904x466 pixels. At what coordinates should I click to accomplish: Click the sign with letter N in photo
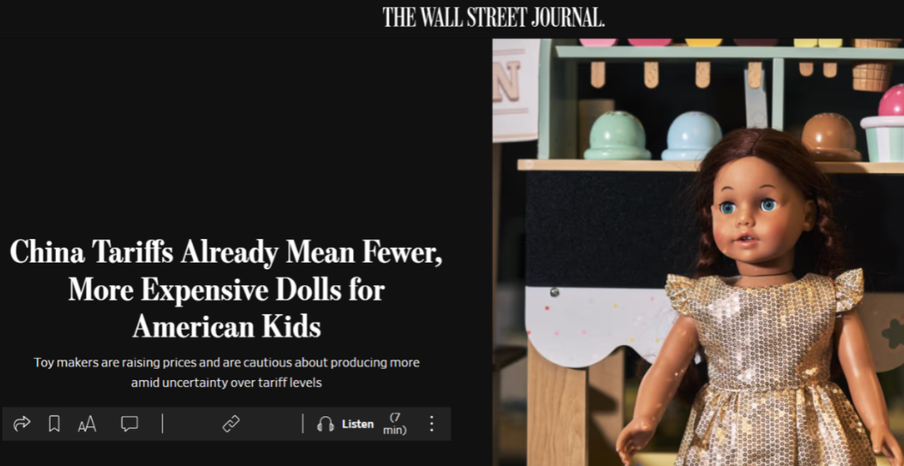(x=515, y=89)
